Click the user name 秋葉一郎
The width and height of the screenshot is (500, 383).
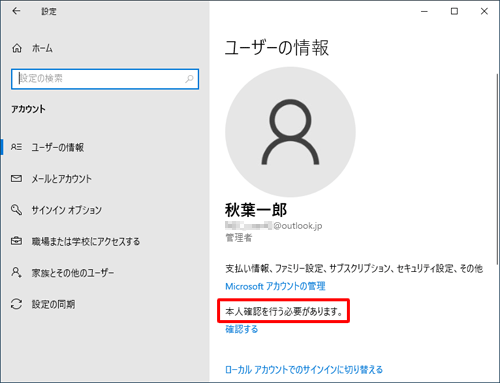pos(256,210)
